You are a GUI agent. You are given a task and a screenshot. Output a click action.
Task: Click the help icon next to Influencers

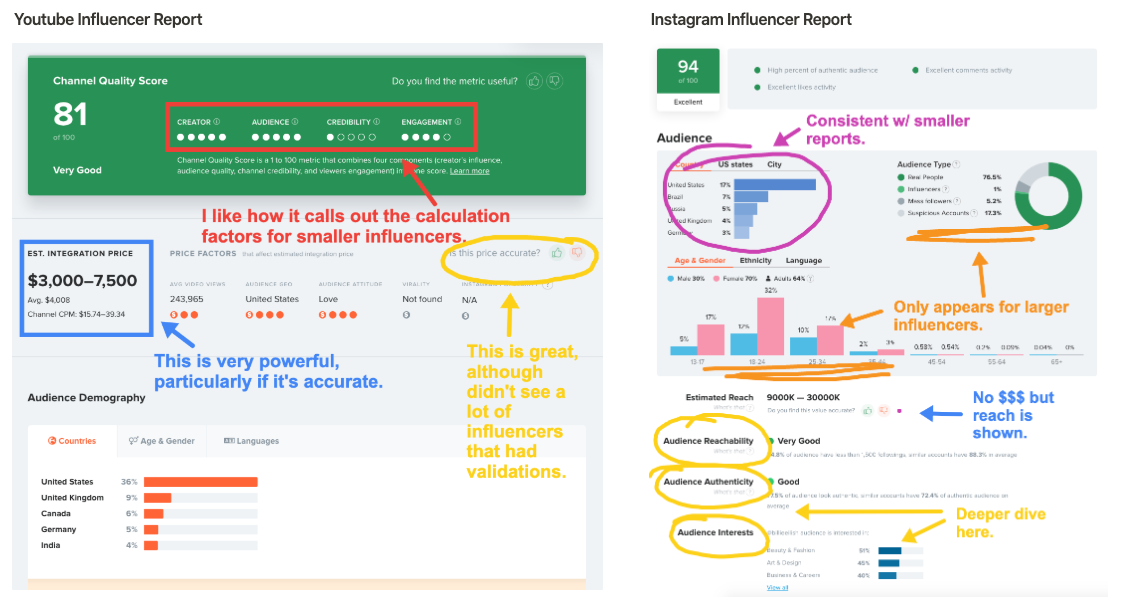click(x=946, y=189)
